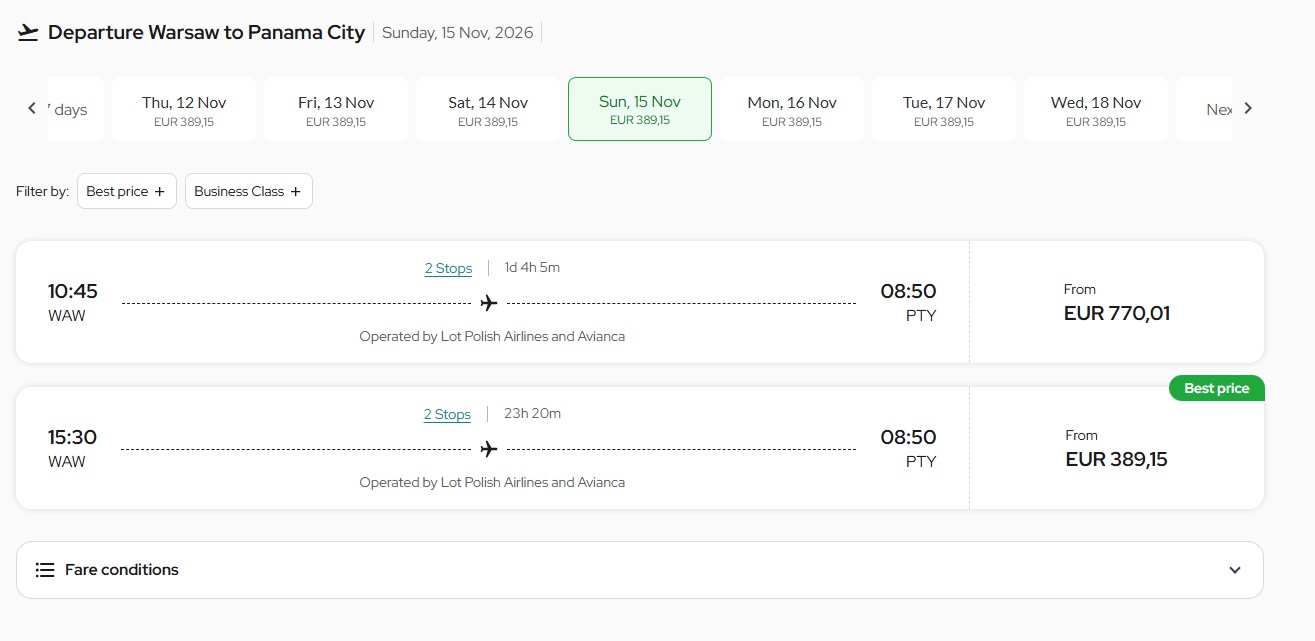
Task: Go to next dates with right arrow
Action: pos(1247,108)
